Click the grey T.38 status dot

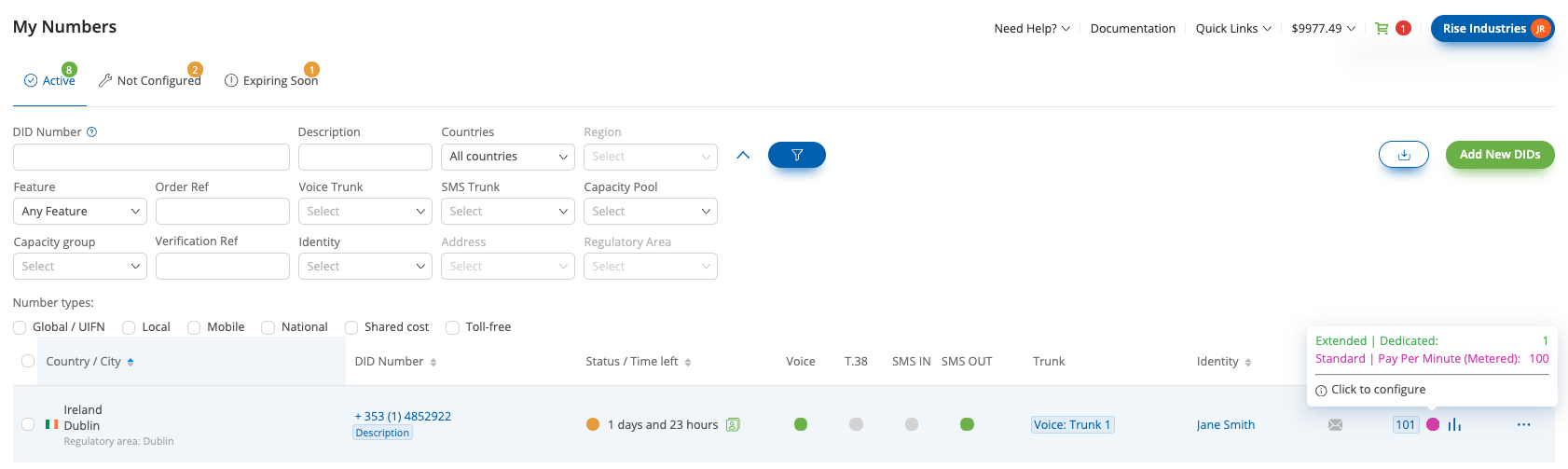856,424
